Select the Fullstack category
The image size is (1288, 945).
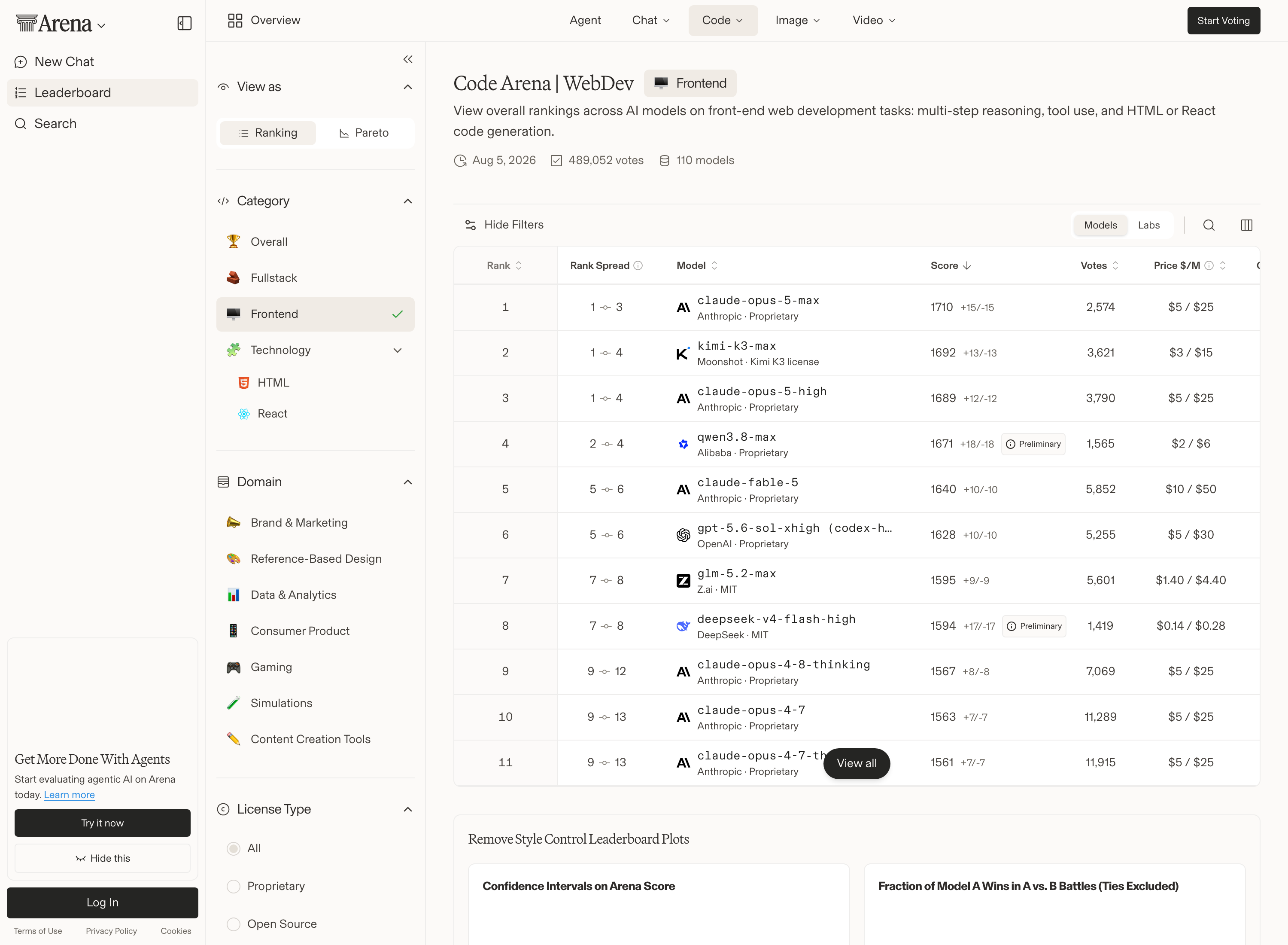315,278
